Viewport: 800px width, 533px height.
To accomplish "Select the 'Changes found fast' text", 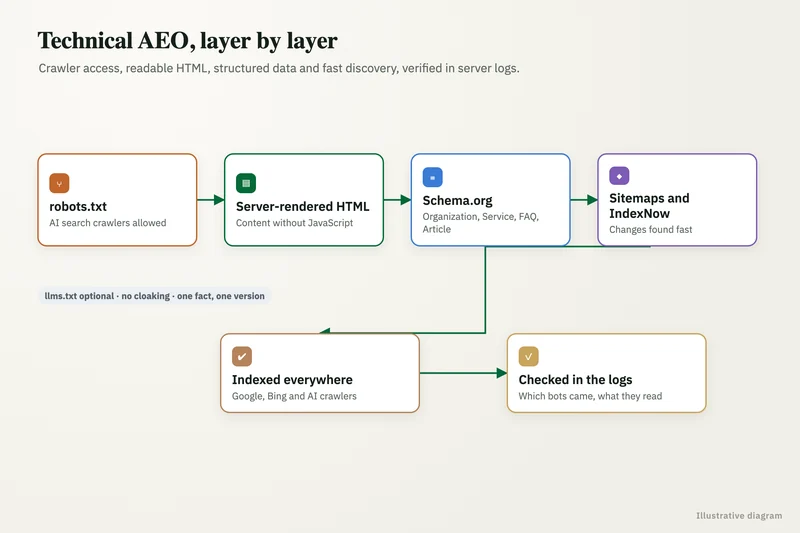I will (651, 230).
